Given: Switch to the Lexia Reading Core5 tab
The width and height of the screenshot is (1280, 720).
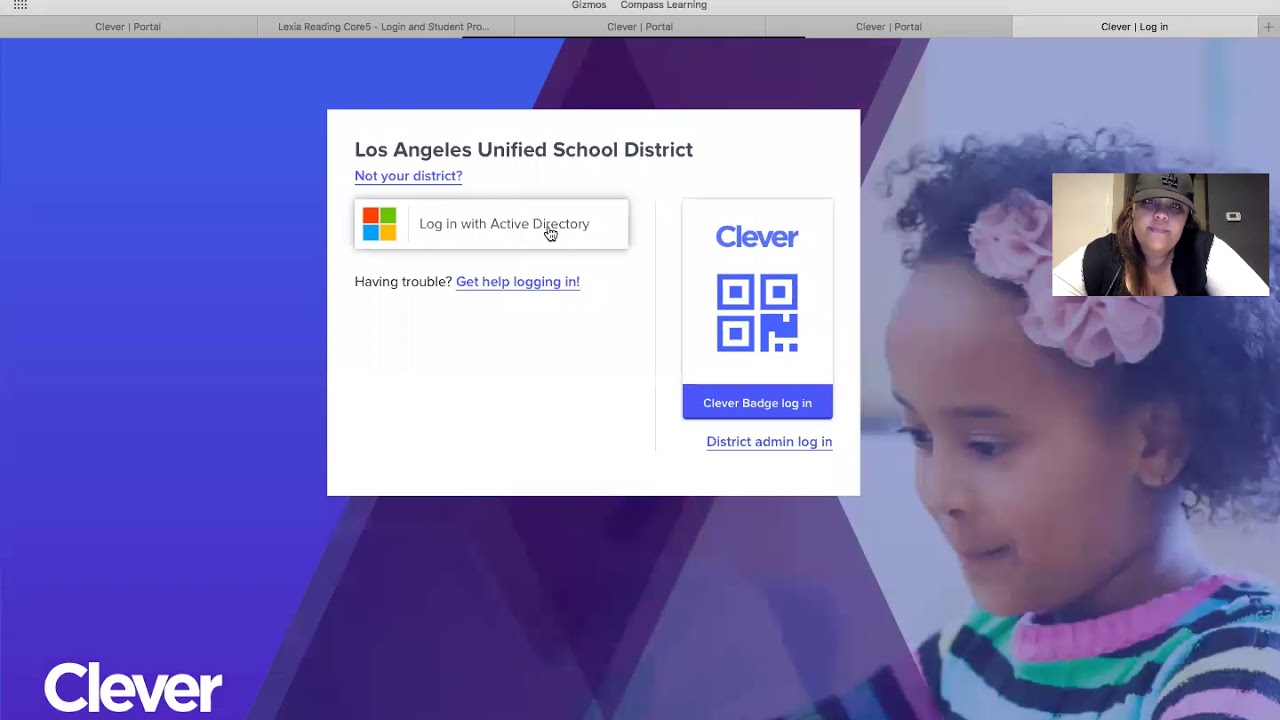Looking at the screenshot, I should pos(384,27).
